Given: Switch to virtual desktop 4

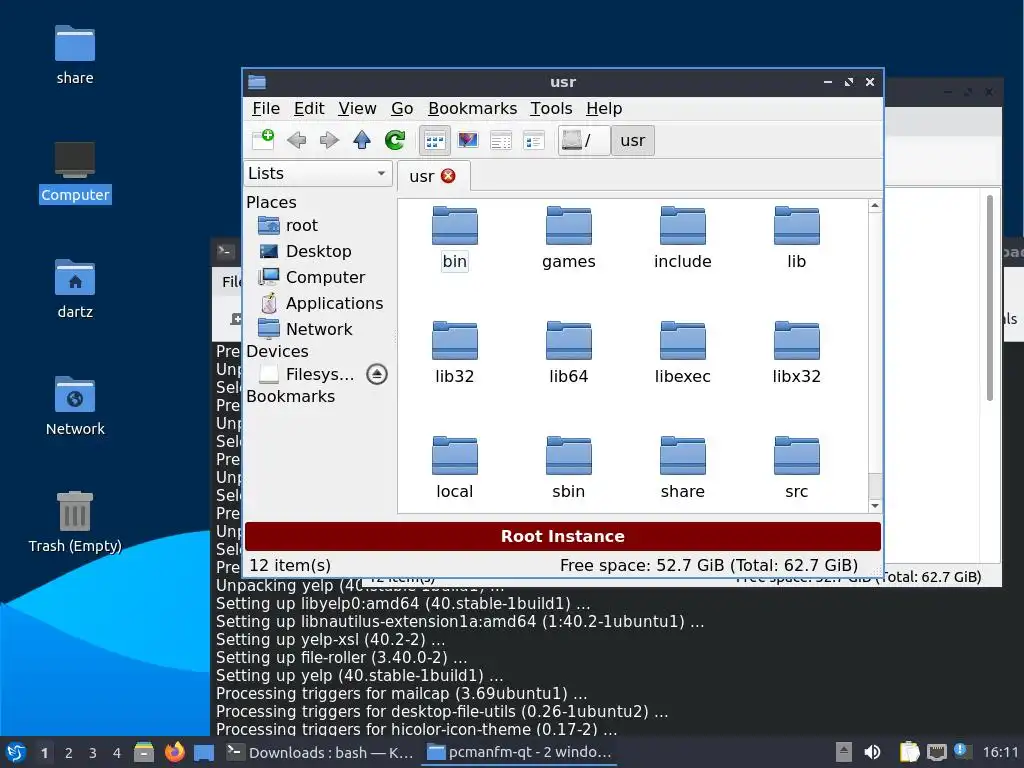Looking at the screenshot, I should [117, 753].
